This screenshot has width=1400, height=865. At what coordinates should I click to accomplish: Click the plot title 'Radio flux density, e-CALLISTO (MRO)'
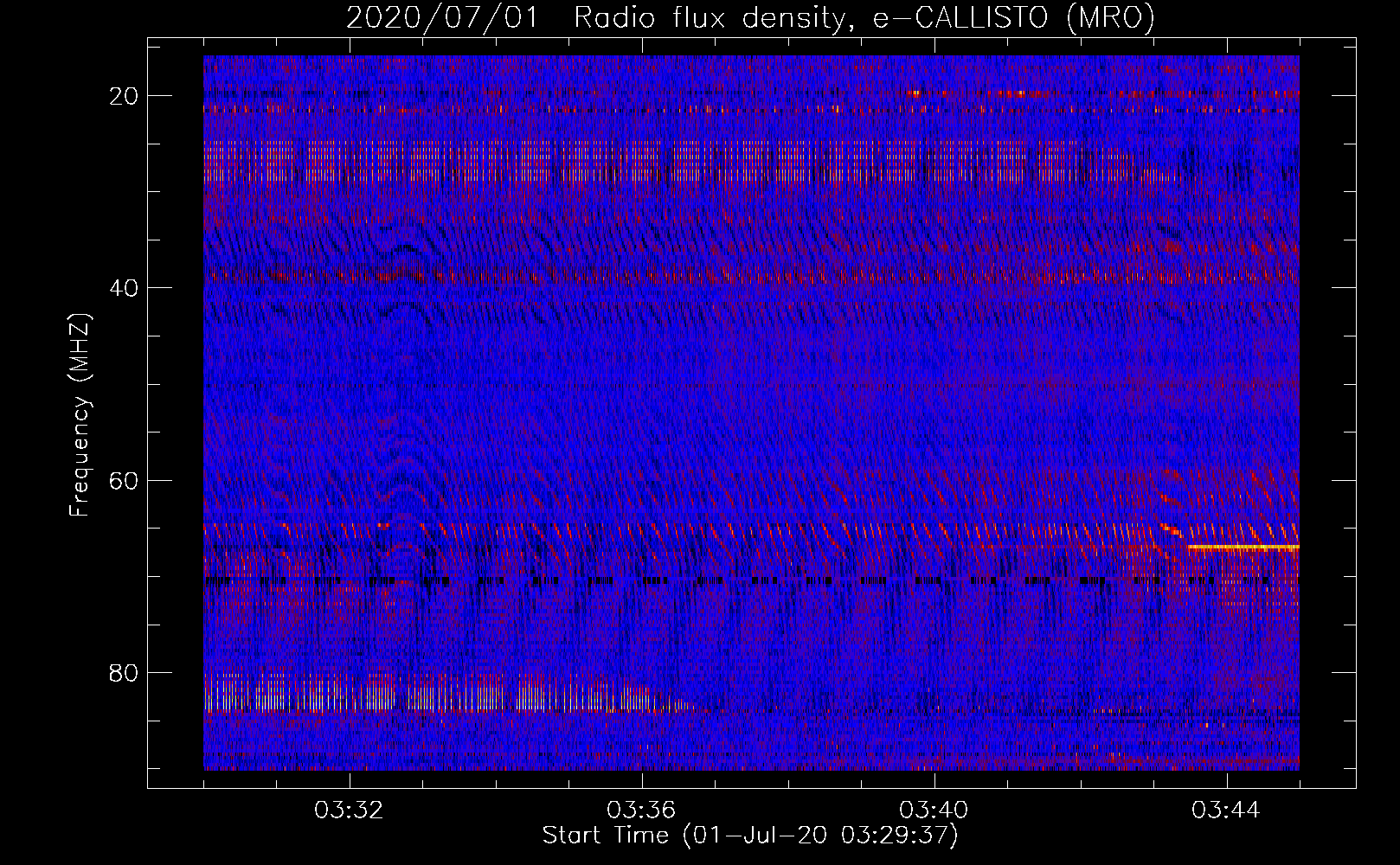pyautogui.click(x=864, y=17)
